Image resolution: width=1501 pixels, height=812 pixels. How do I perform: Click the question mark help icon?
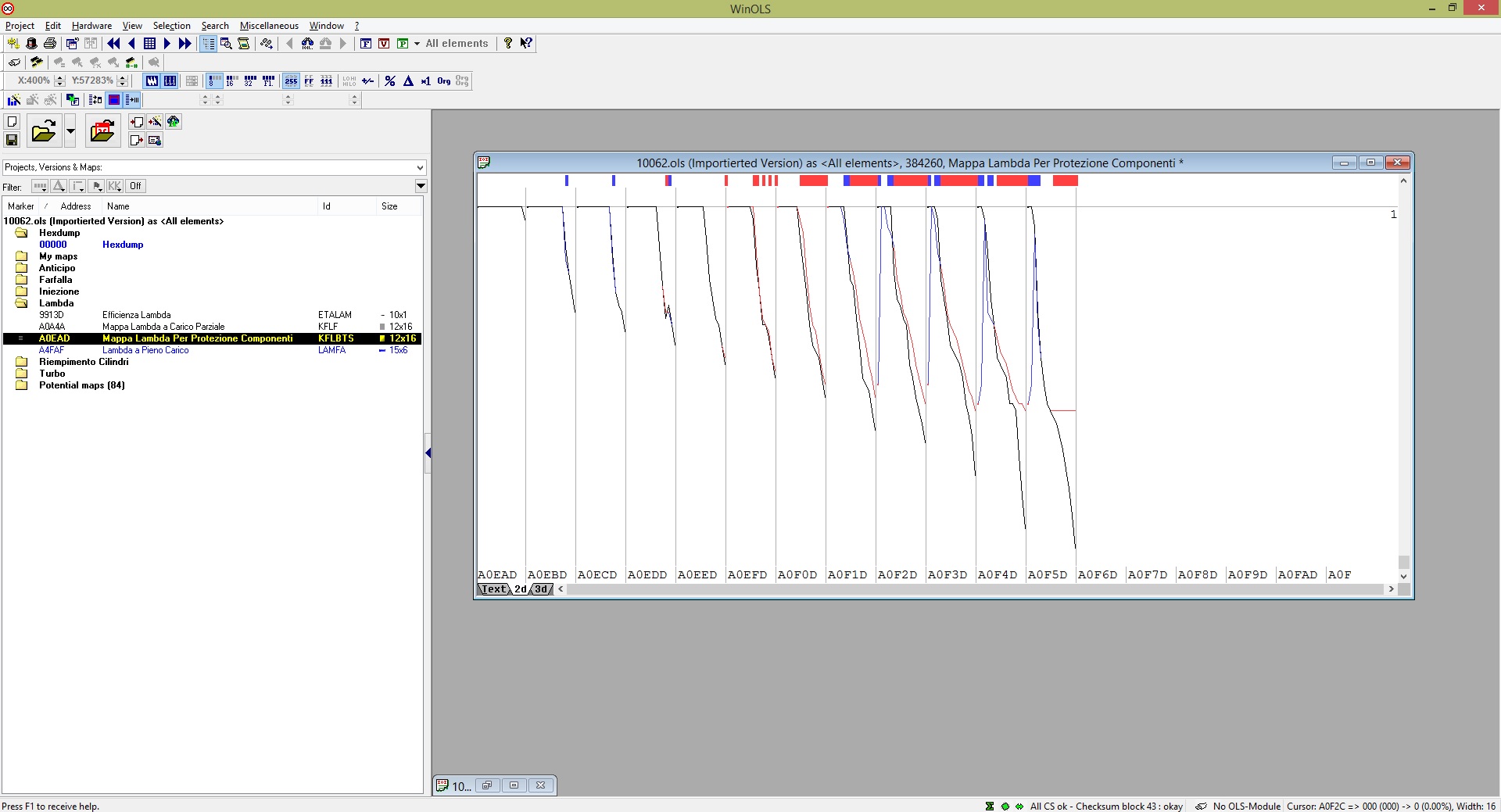[x=508, y=44]
